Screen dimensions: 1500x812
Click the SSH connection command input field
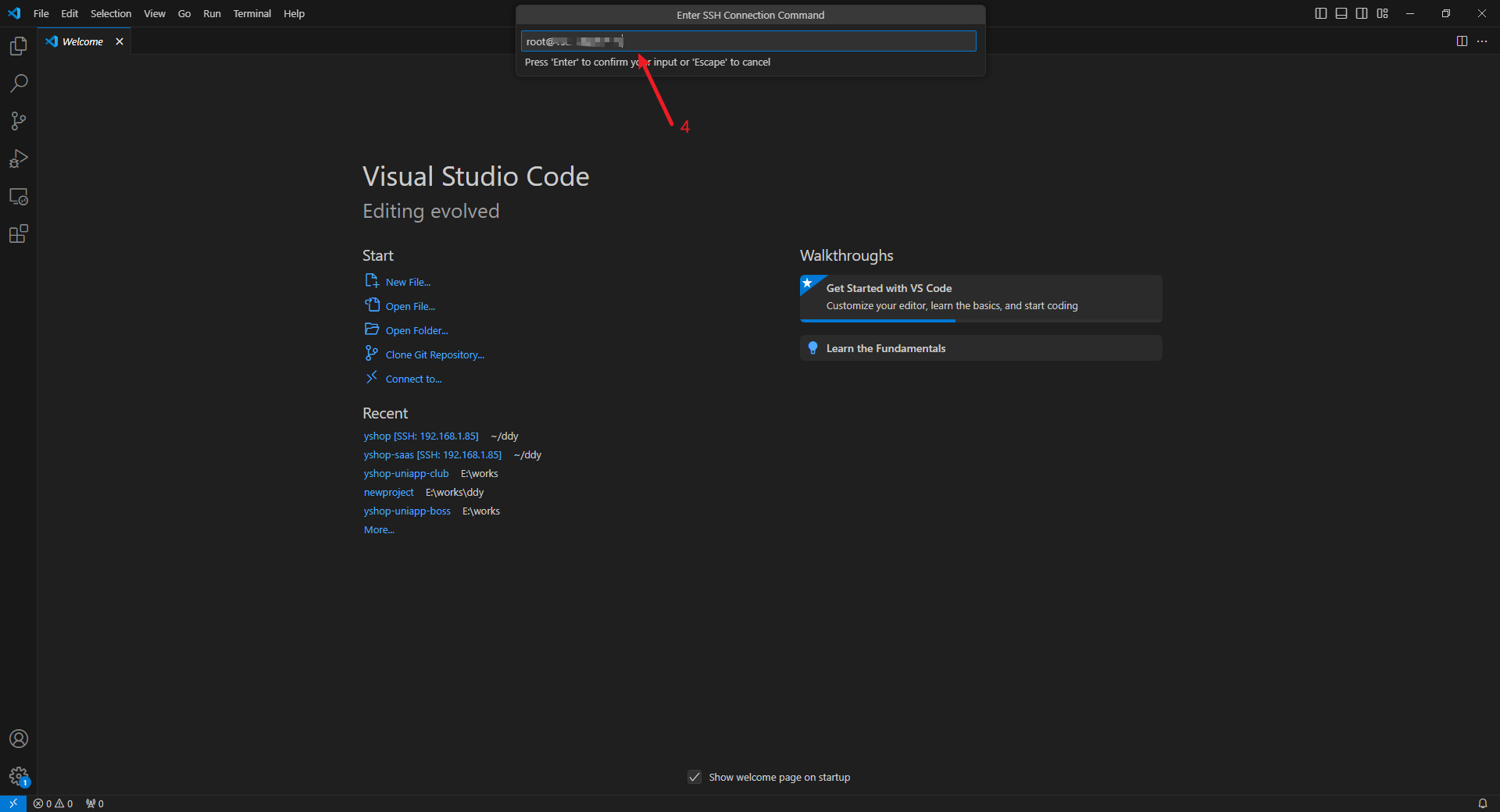(748, 41)
